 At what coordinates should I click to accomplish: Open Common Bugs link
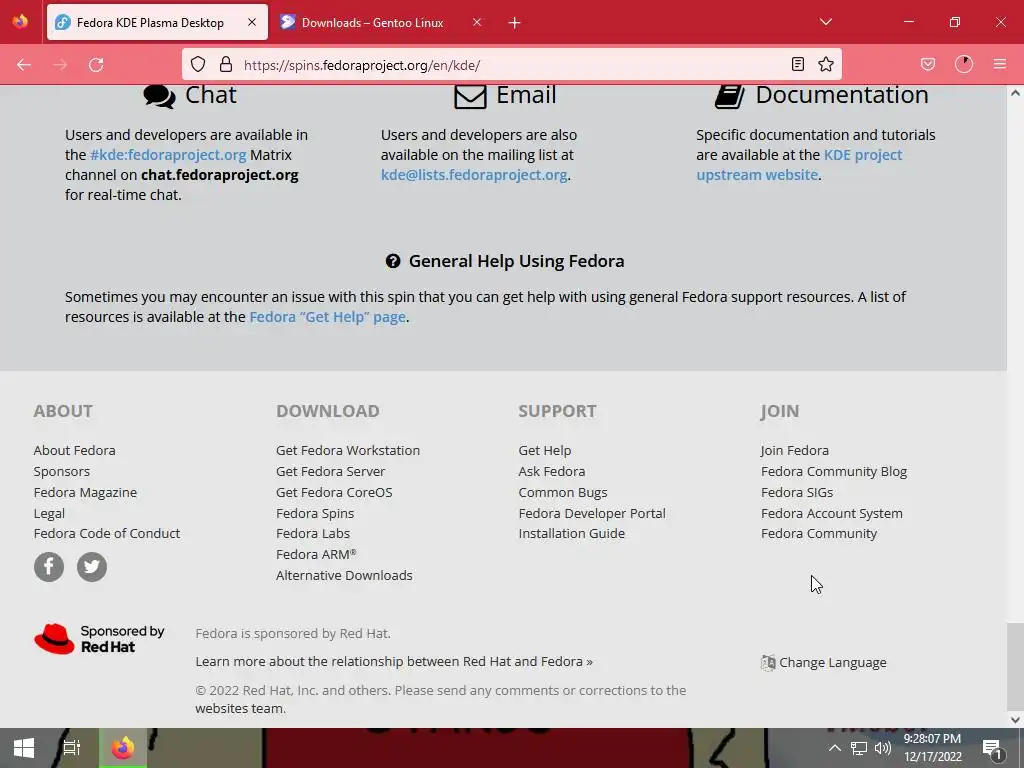tap(563, 492)
